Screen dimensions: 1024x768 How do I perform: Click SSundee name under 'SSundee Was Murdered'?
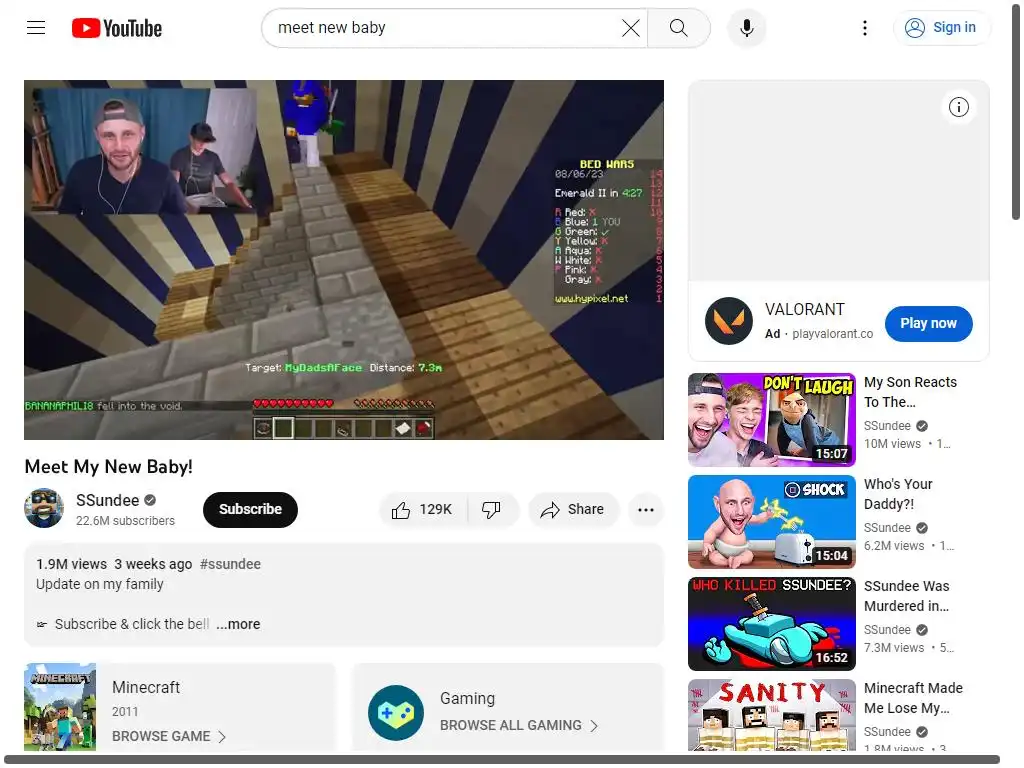(x=887, y=630)
